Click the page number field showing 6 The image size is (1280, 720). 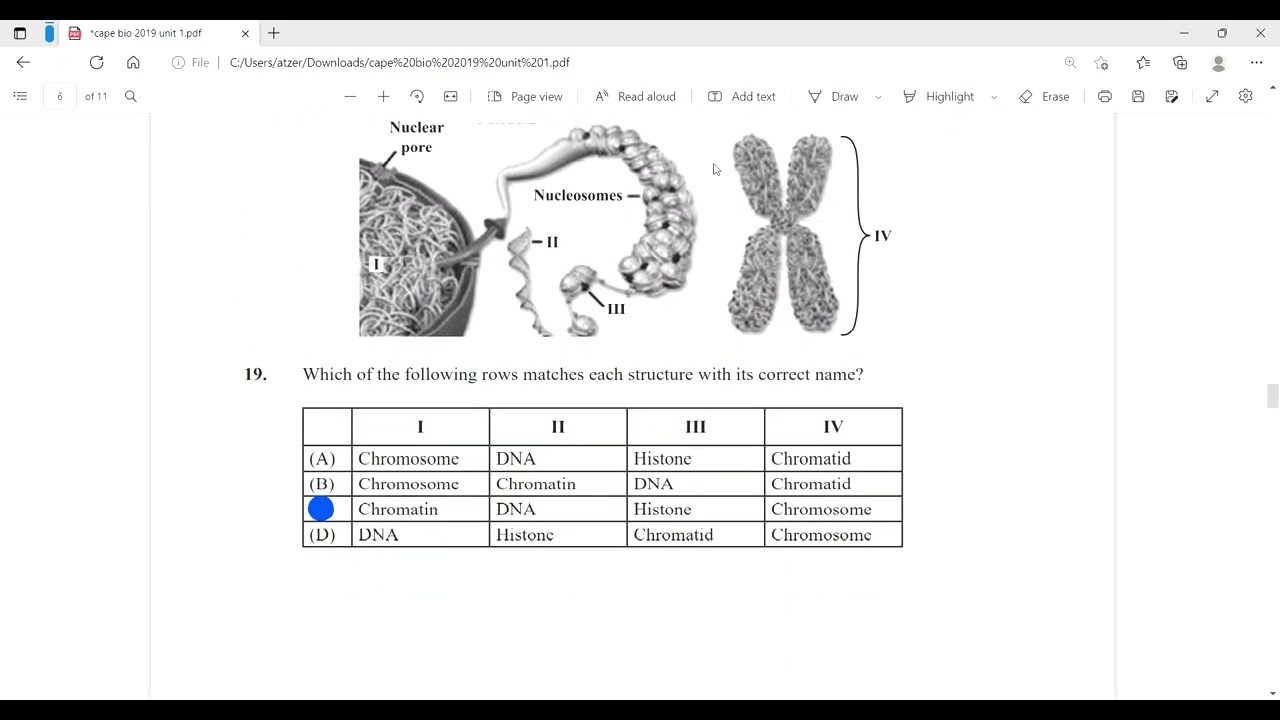pyautogui.click(x=60, y=96)
